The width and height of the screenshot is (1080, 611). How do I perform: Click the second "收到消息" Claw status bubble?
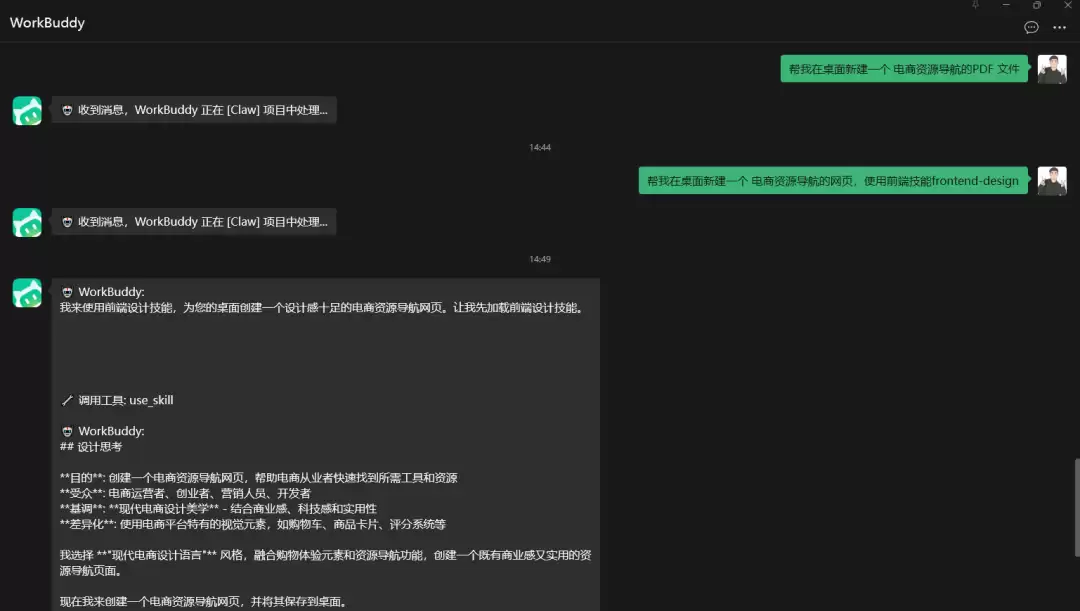(195, 222)
